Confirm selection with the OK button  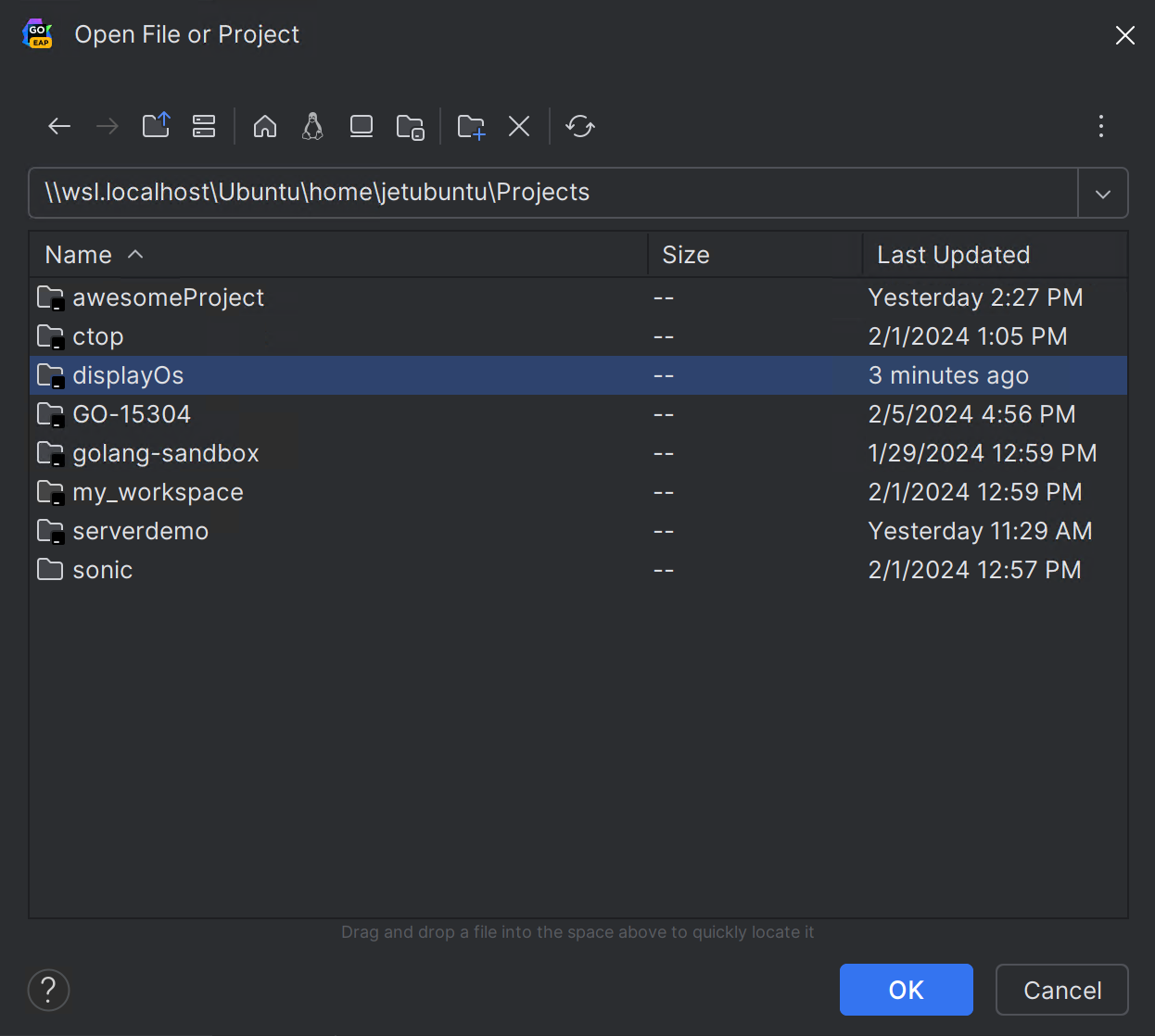(x=906, y=989)
